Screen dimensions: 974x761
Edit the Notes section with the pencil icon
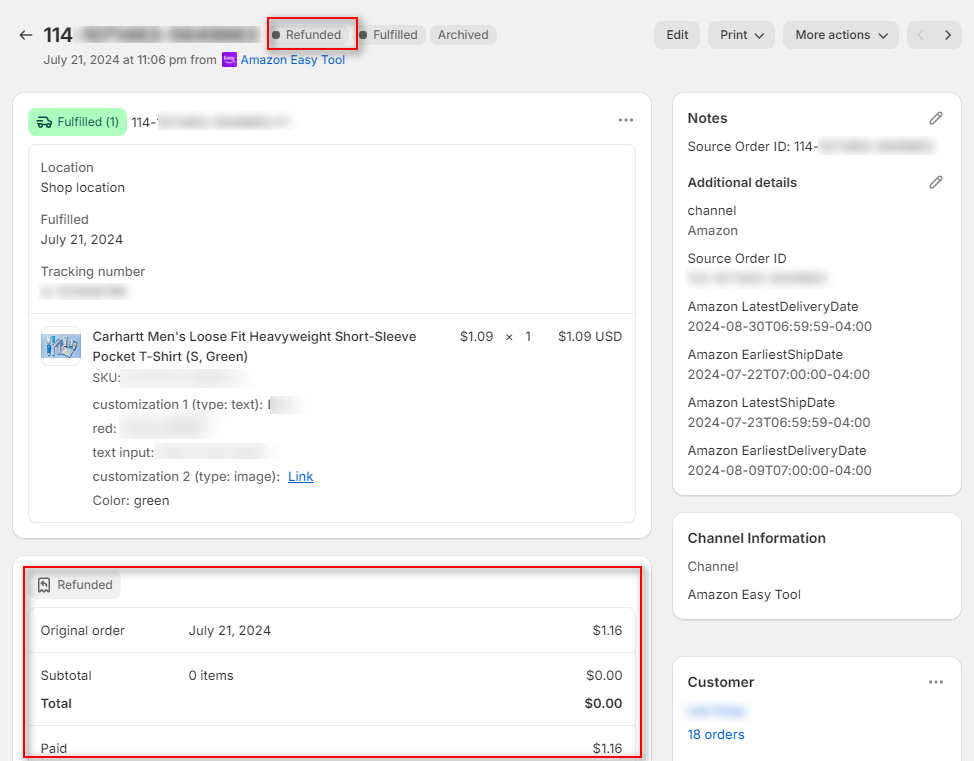936,118
